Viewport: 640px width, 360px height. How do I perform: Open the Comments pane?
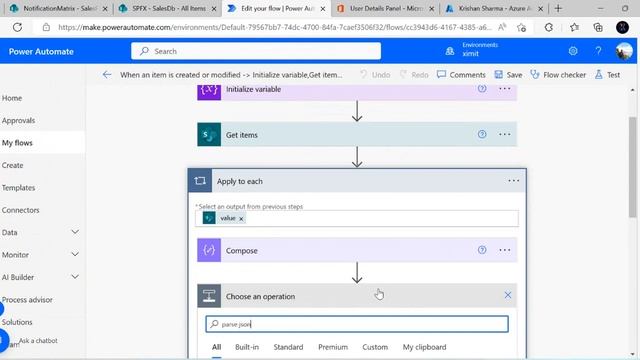(461, 75)
